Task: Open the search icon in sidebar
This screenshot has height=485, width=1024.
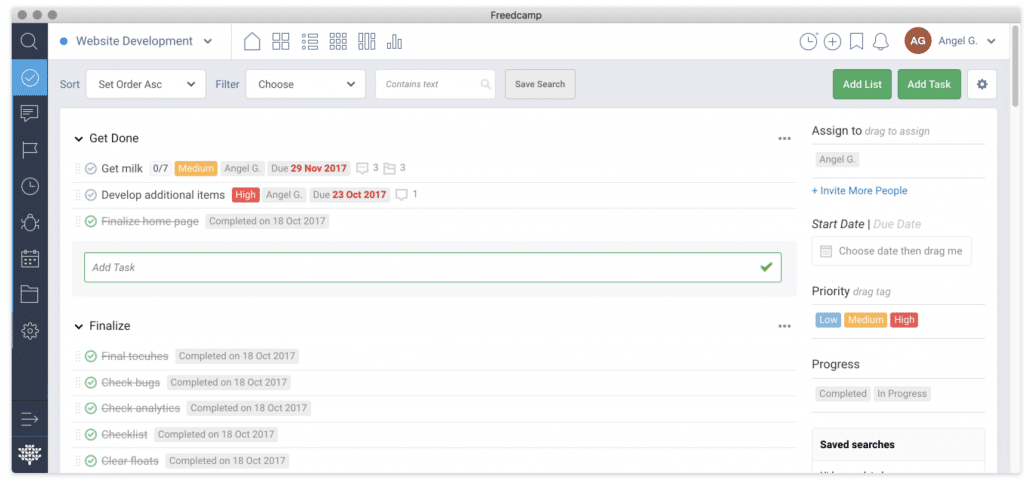Action: 29,41
